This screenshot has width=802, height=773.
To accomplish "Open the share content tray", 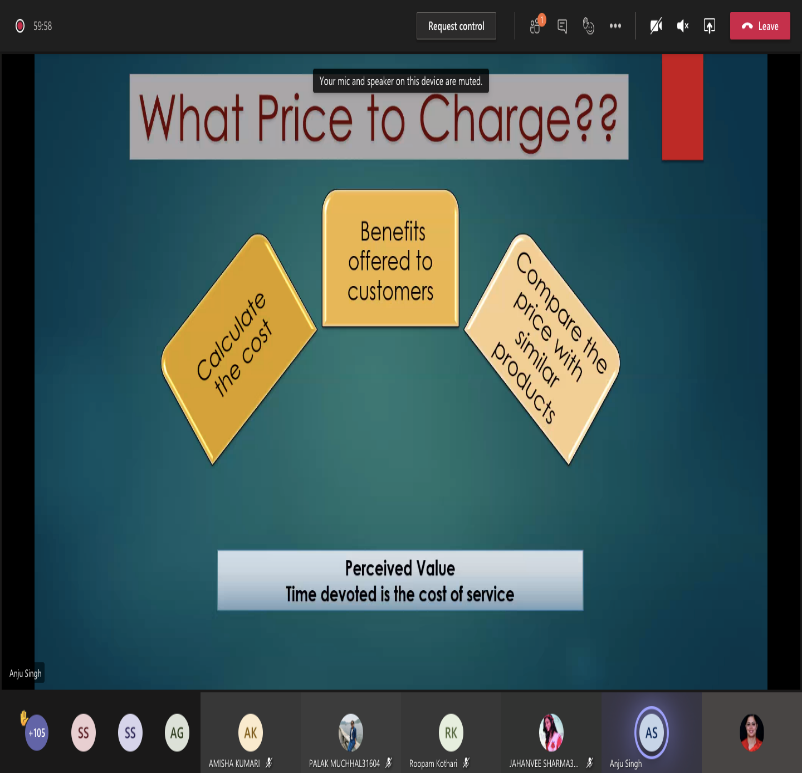I will (709, 26).
